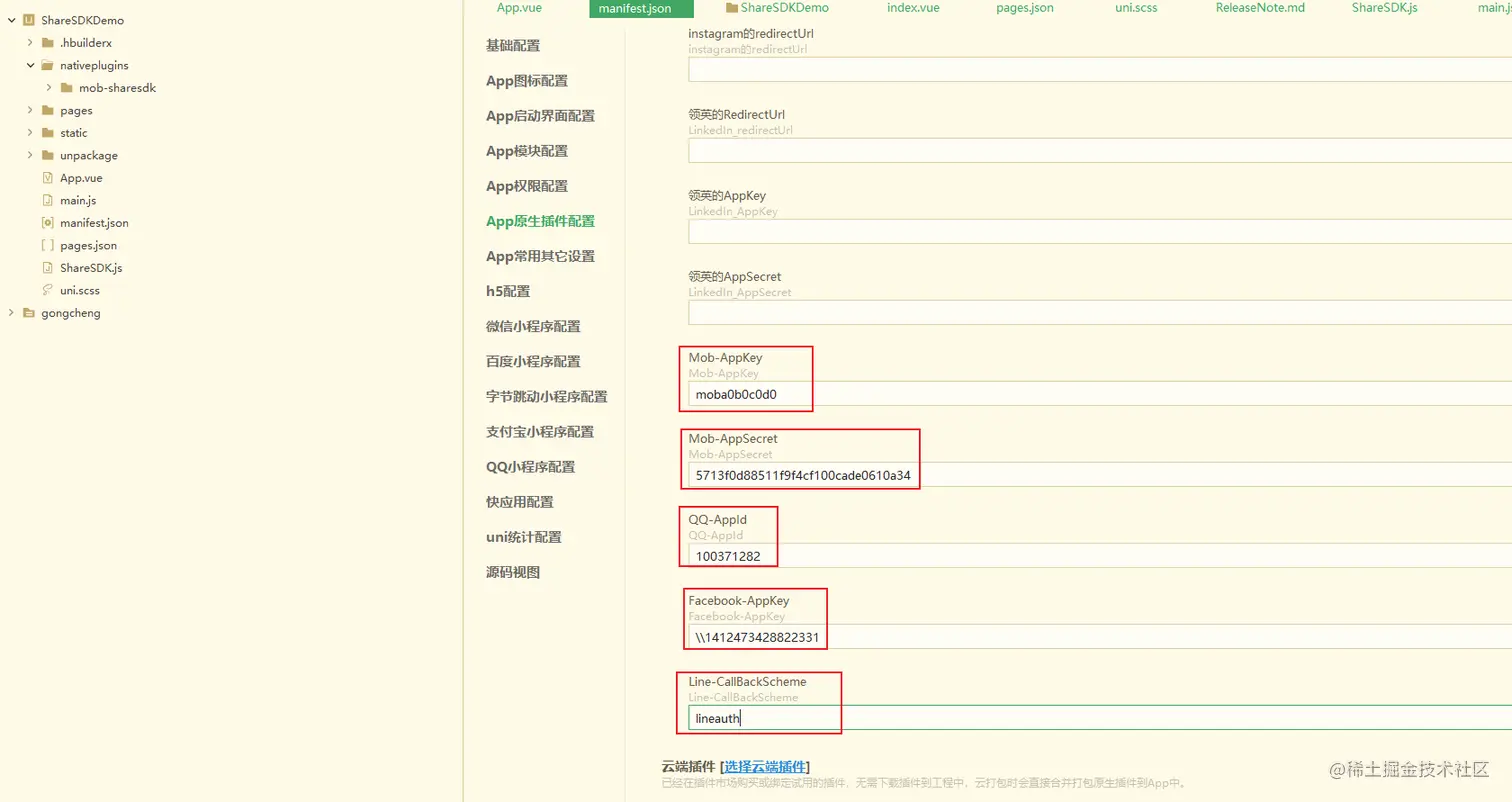Viewport: 1512px width, 802px height.
Task: Open the 支付宝小程序配置 section
Action: coord(540,431)
